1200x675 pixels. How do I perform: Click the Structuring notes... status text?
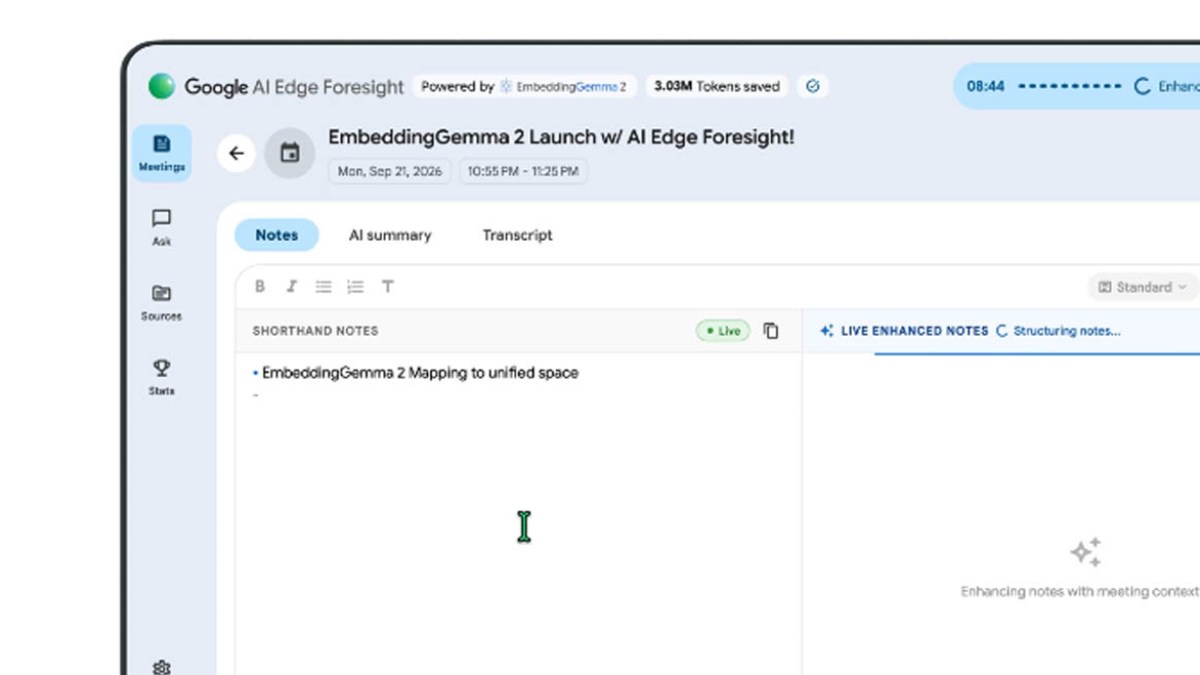tap(1067, 331)
